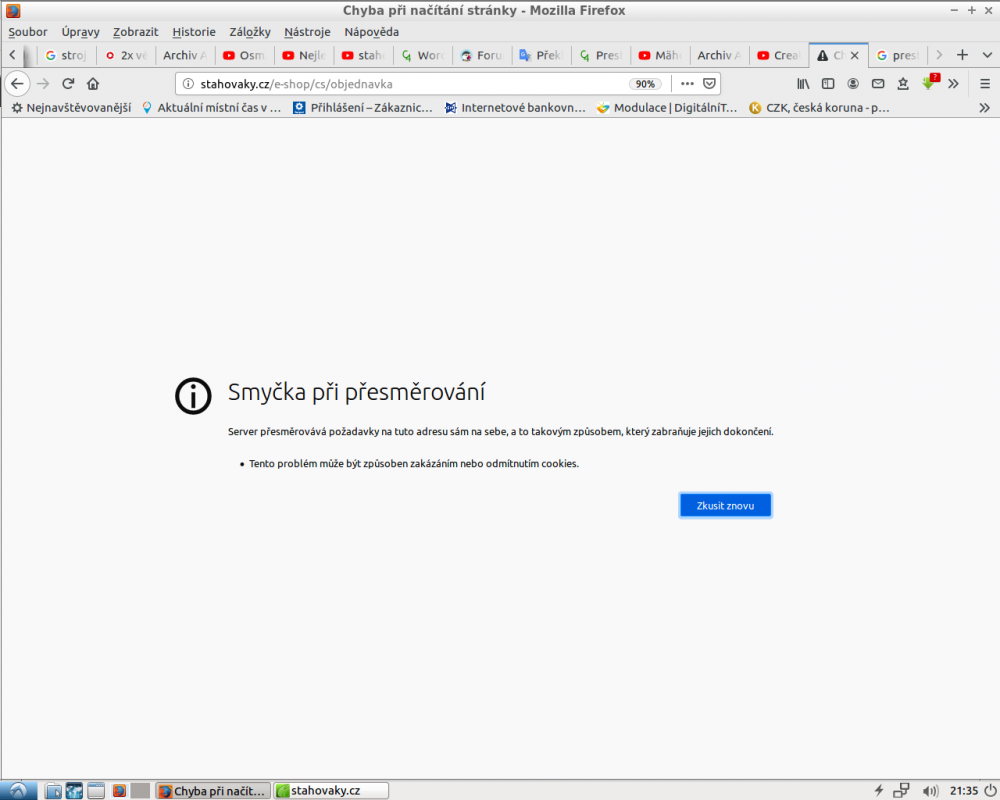Switch to the 'stah' YouTube tab
The width and height of the screenshot is (1000, 800).
pyautogui.click(x=364, y=56)
